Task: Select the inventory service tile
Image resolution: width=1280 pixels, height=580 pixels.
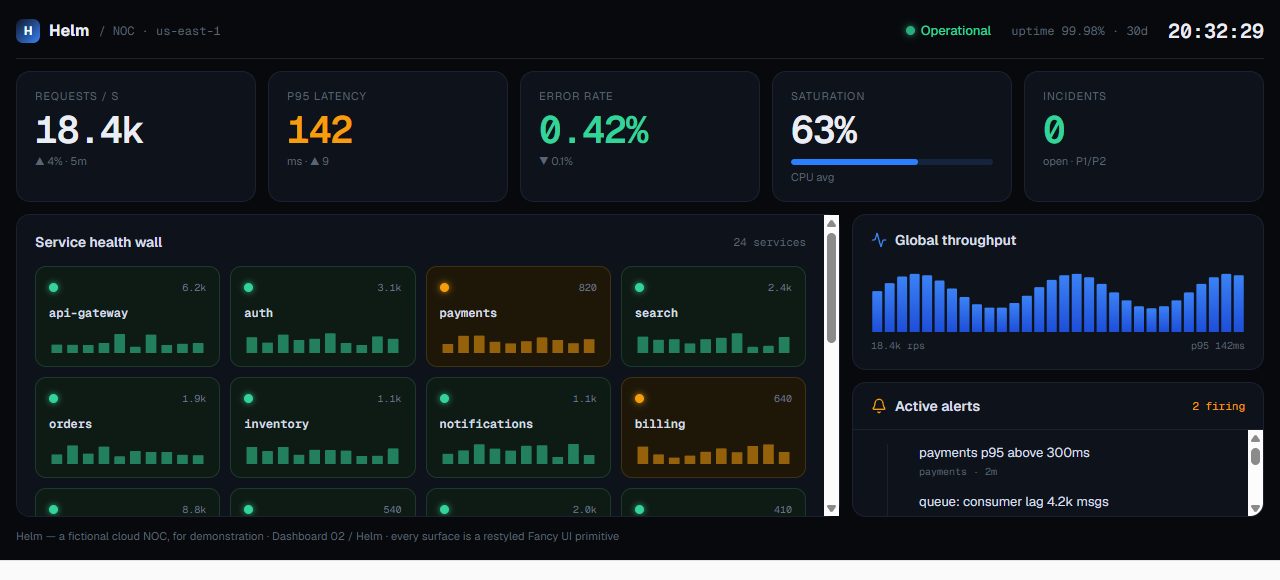Action: [x=322, y=427]
